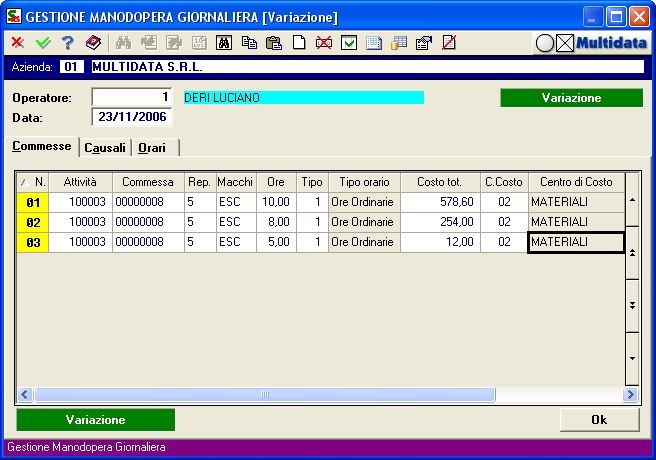656x460 pixels.
Task: Select row header 02 in the grid
Action: tap(33, 222)
